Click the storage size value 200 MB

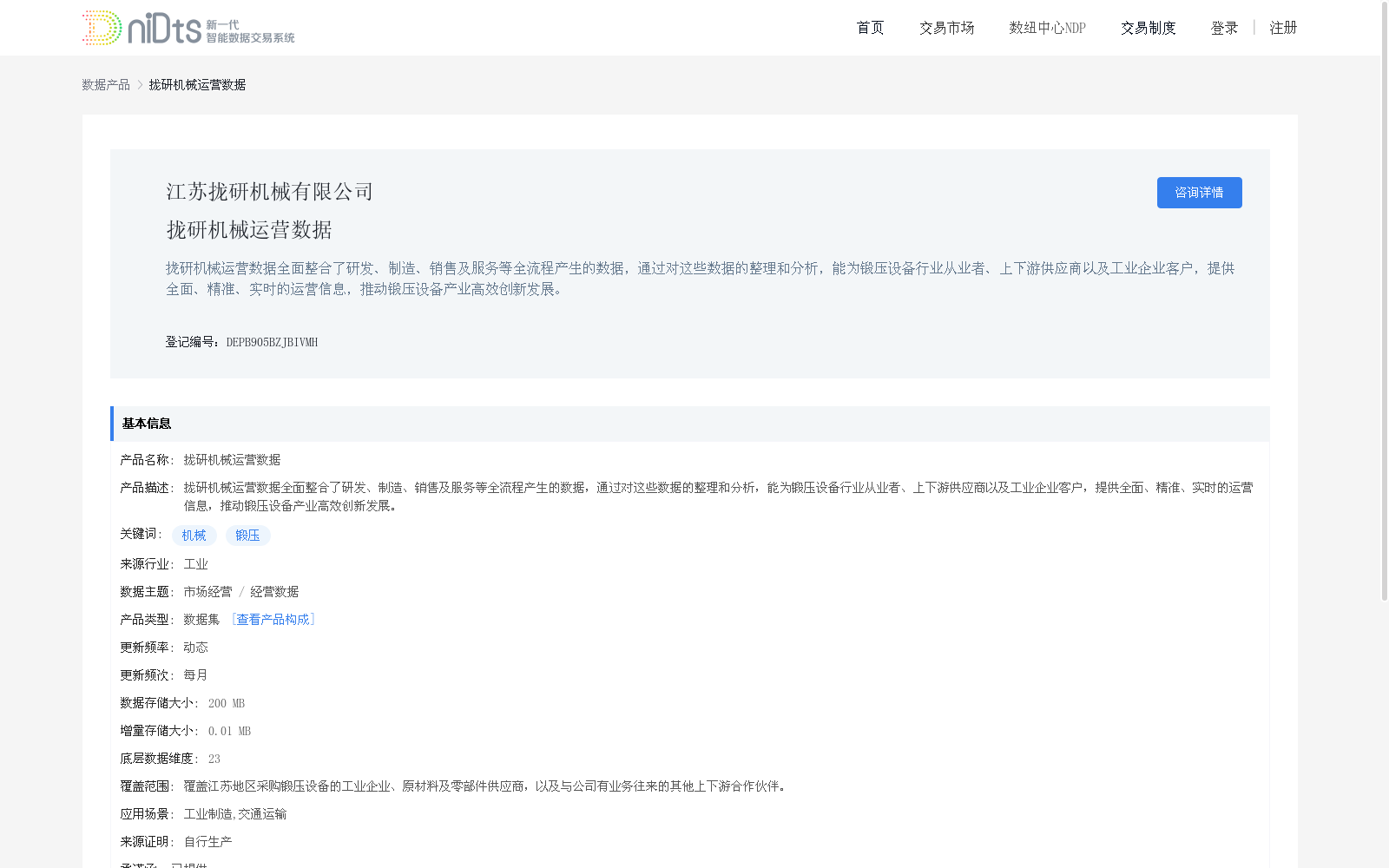pyautogui.click(x=227, y=703)
